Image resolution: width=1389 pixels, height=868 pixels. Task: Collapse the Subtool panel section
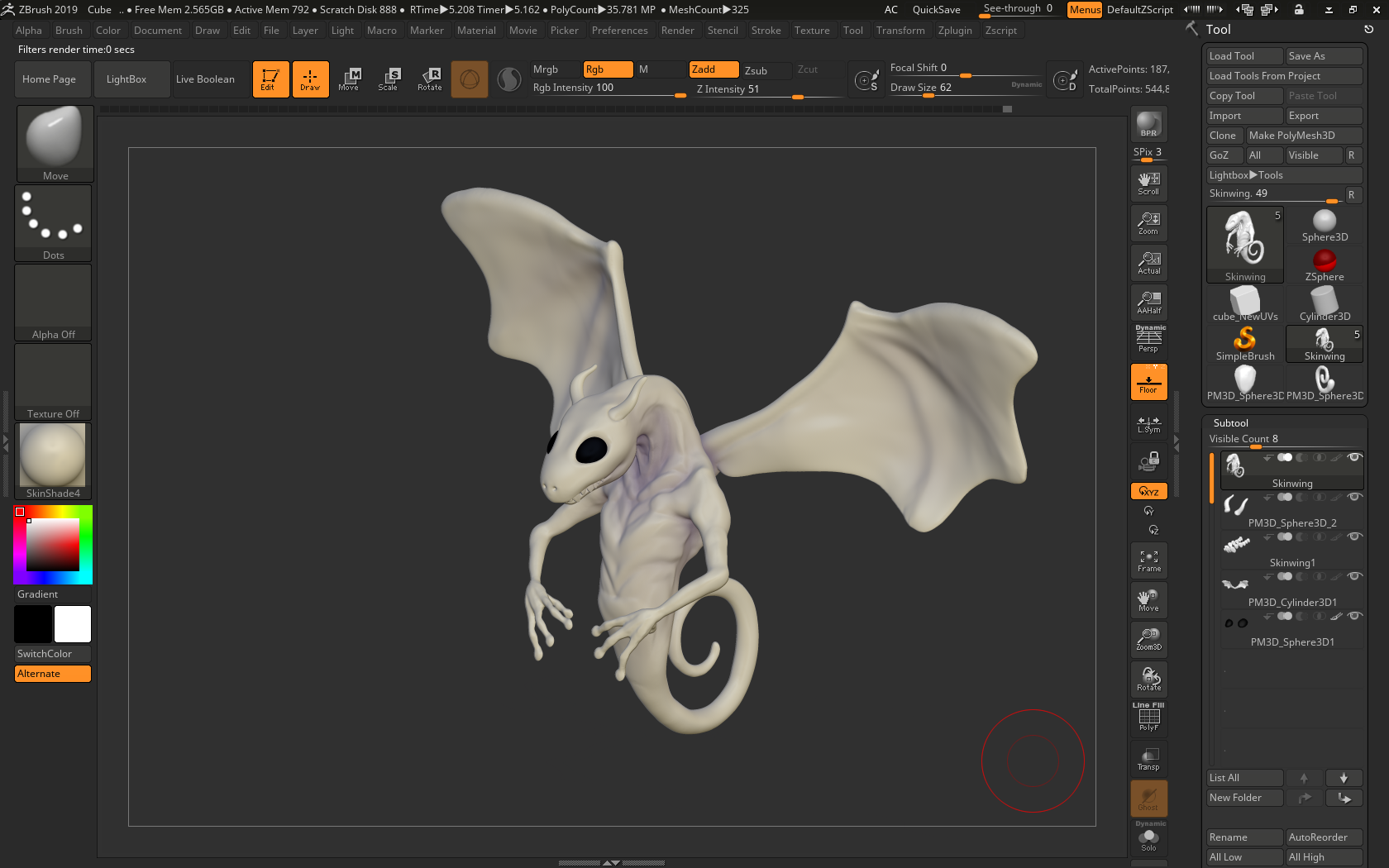point(1230,422)
